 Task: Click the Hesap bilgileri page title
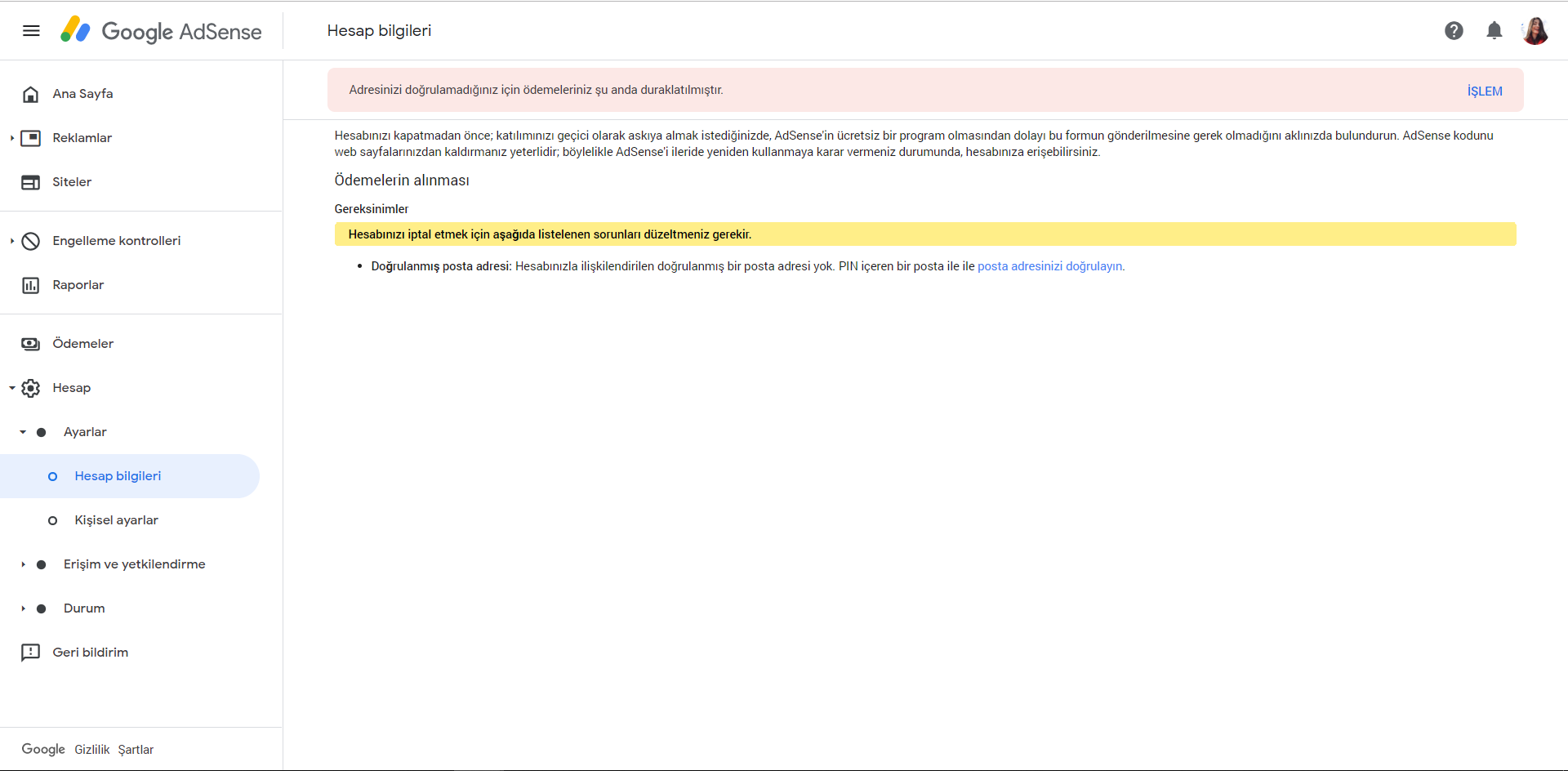tap(379, 31)
